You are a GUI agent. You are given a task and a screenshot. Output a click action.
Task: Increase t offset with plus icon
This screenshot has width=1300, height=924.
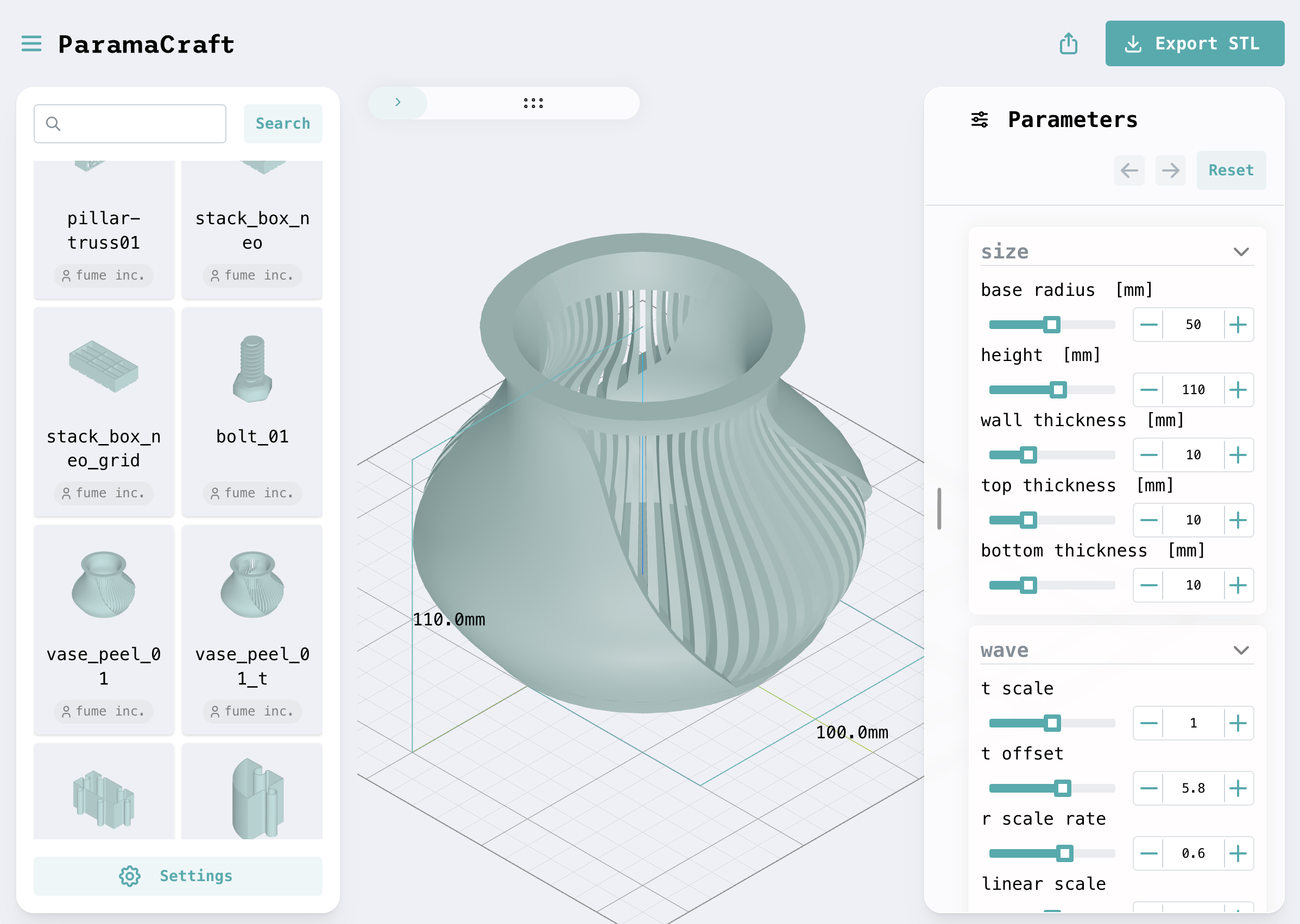(1238, 788)
